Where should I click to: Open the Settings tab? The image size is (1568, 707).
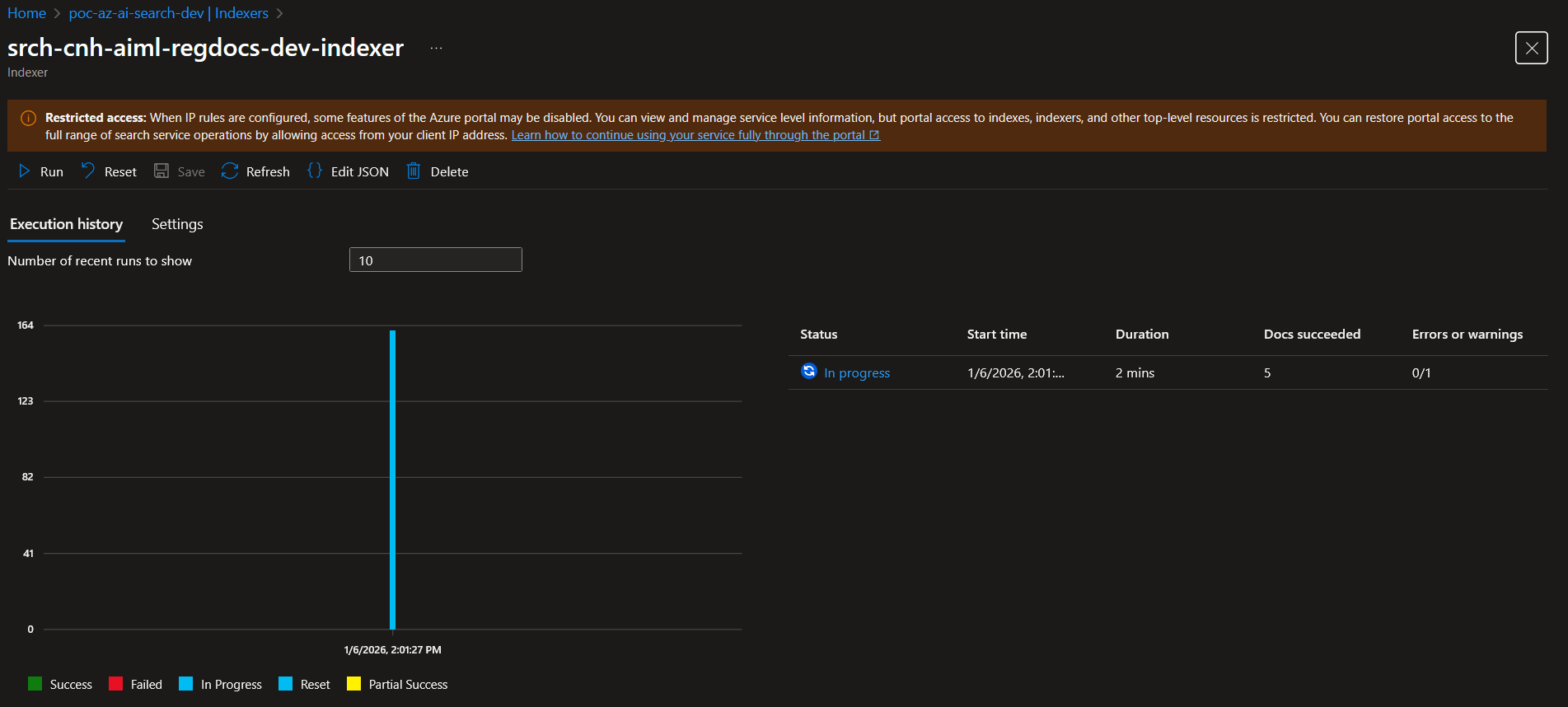coord(177,224)
